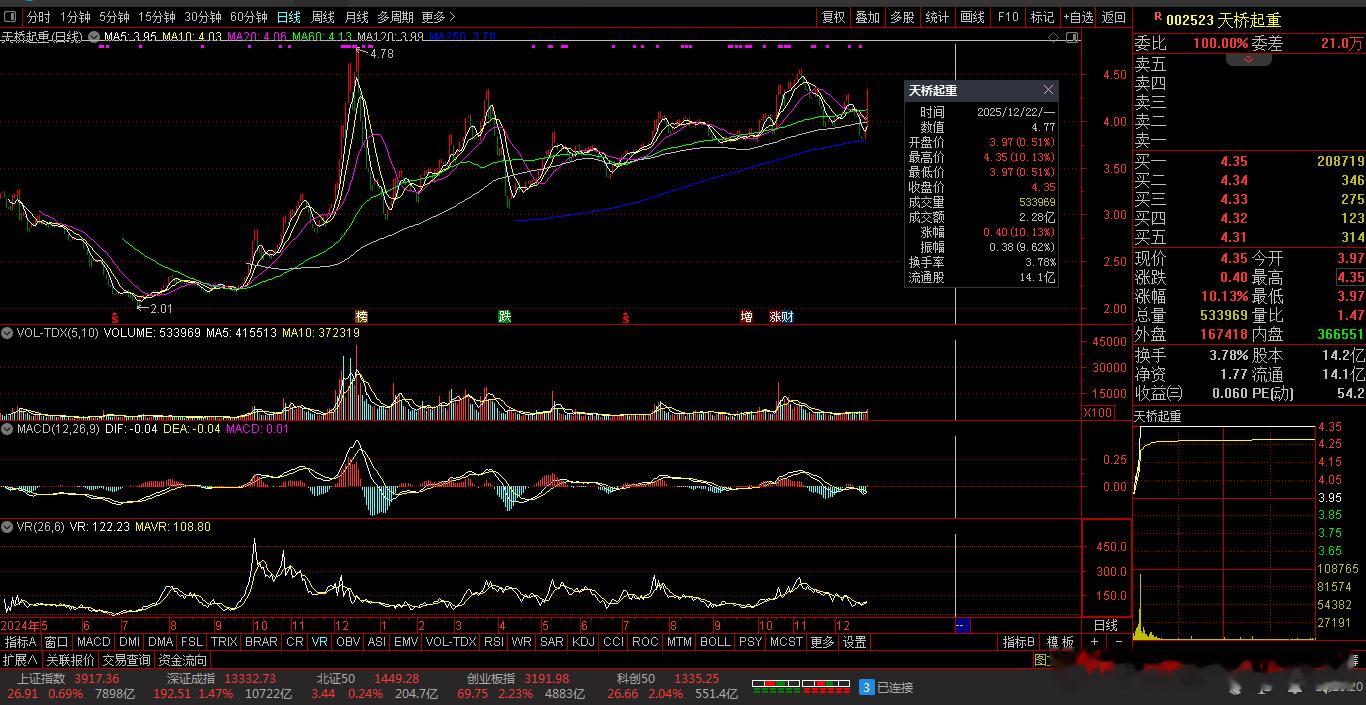Screen dimensions: 1366x705
Task: Select the VOL-TDX indicator tab
Action: point(450,642)
